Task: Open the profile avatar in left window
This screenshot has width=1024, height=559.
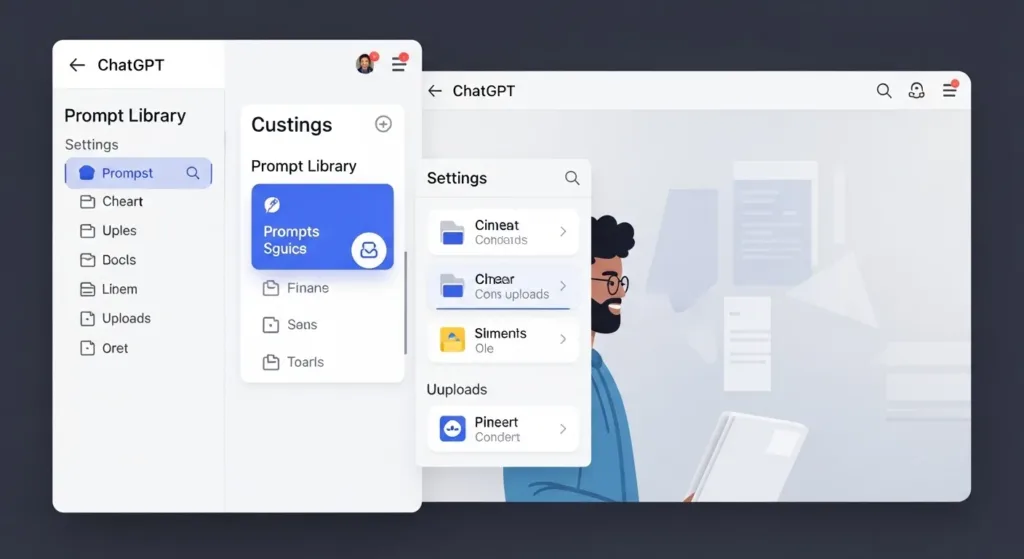Action: (x=365, y=64)
